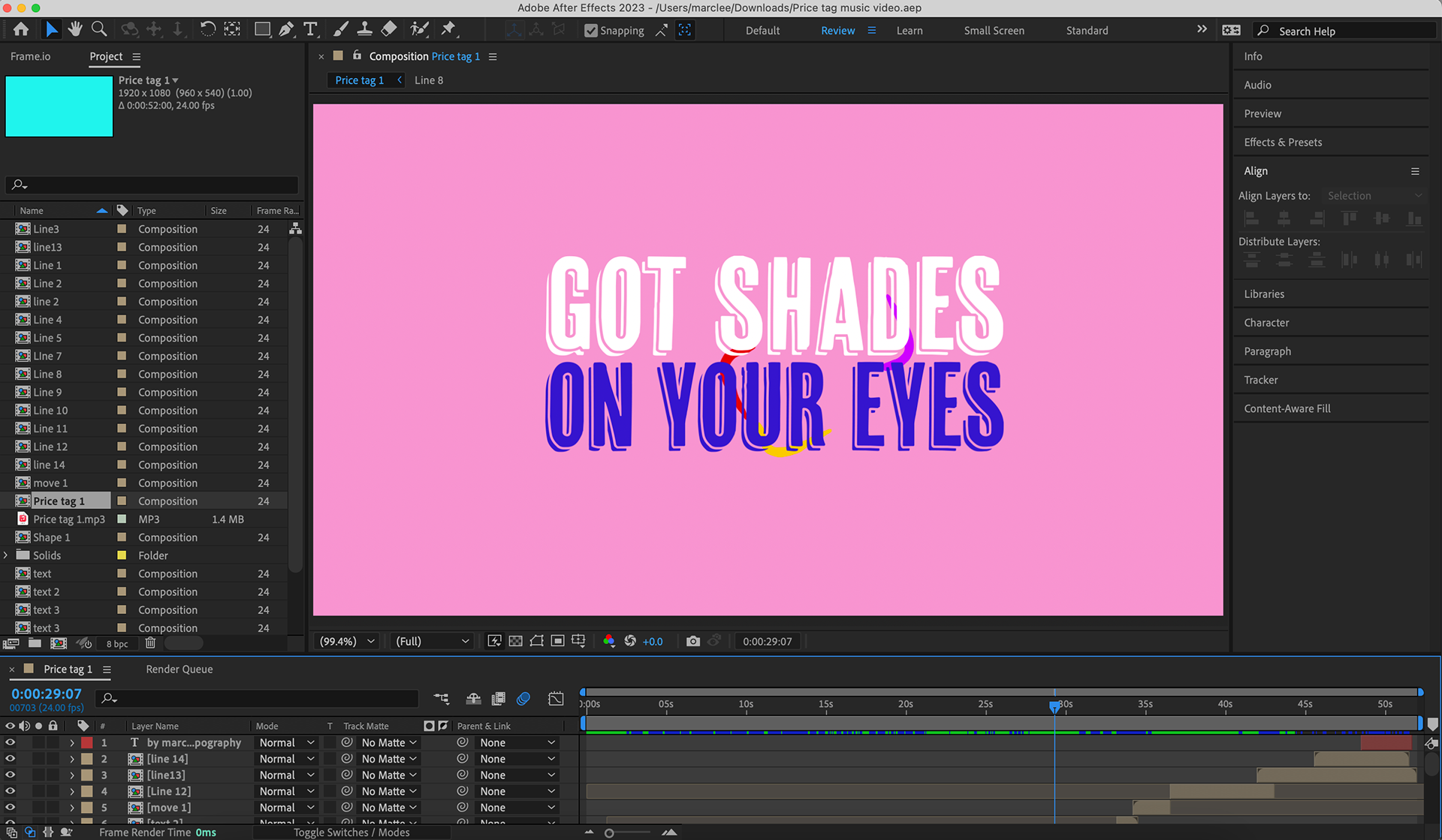Screen dimensions: 1442x840
Task: Click Toggle Switches / Modes button
Action: tap(351, 832)
